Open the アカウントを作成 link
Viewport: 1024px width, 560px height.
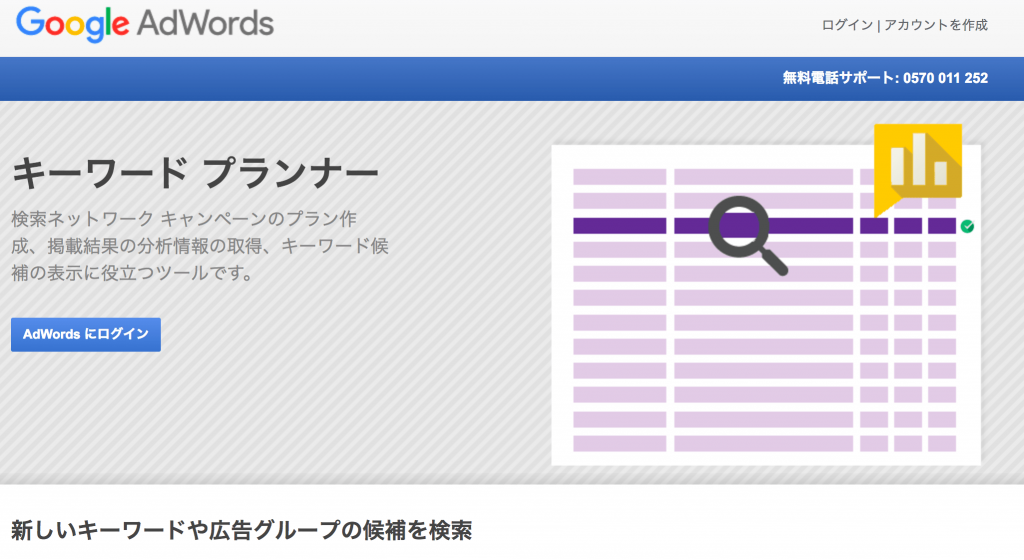point(936,25)
